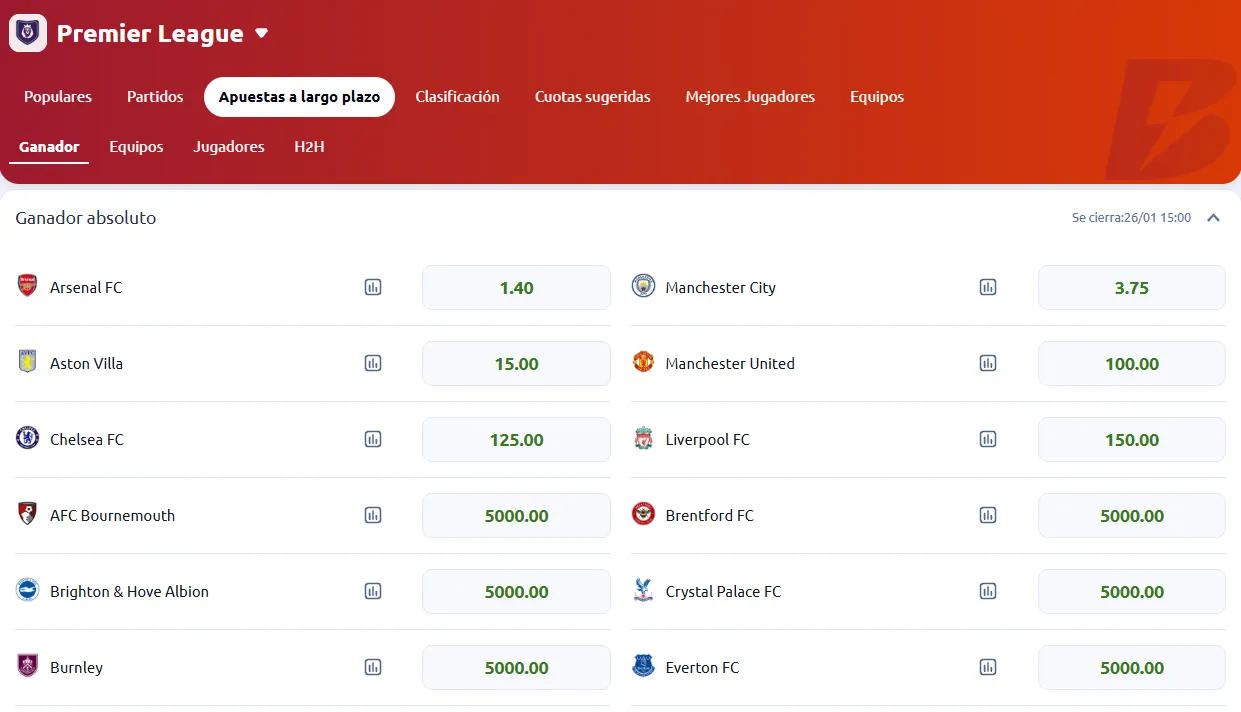
Task: Open the Everton FC team name
Action: pyautogui.click(x=702, y=668)
